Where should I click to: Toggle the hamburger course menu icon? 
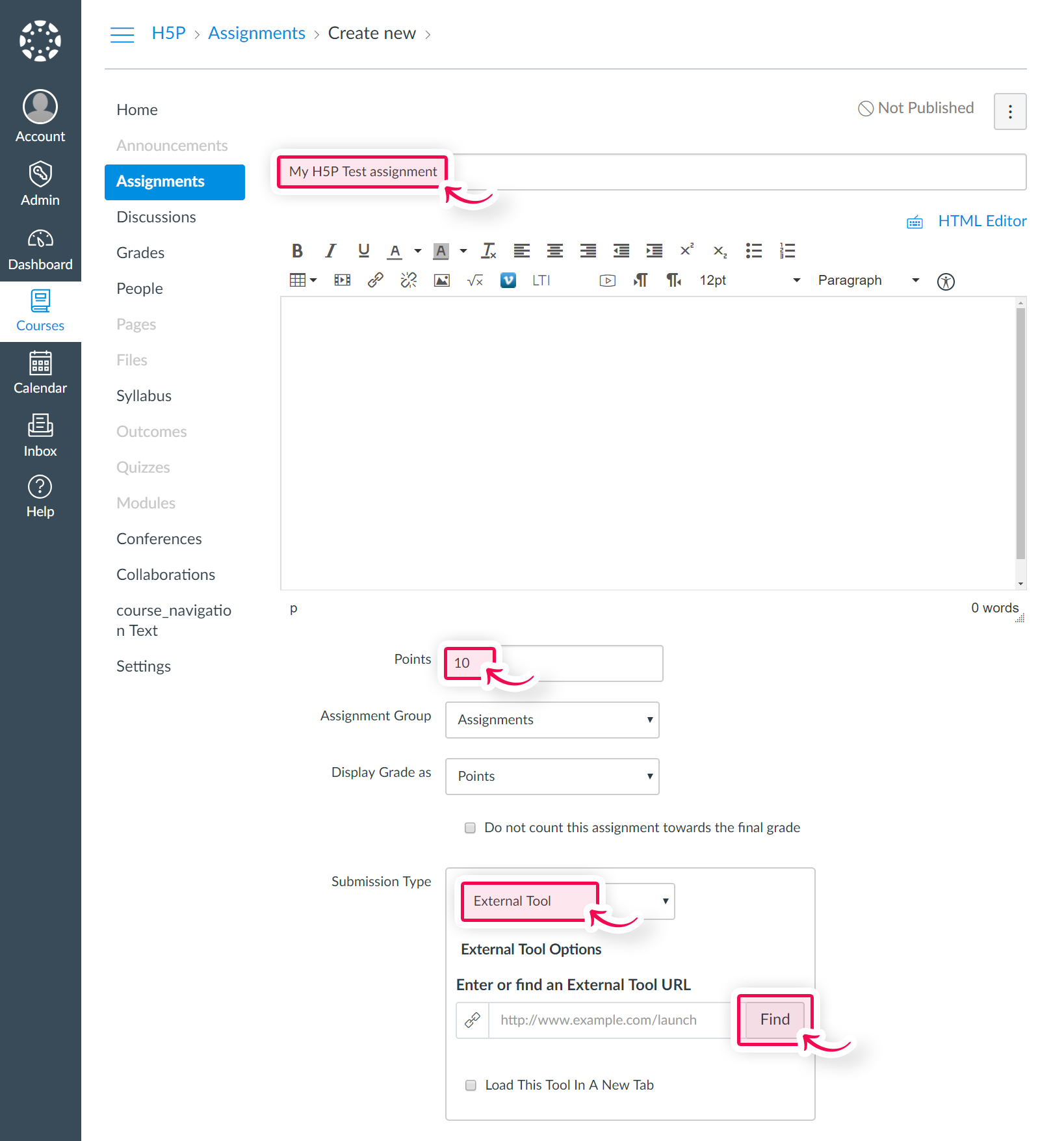pos(122,34)
